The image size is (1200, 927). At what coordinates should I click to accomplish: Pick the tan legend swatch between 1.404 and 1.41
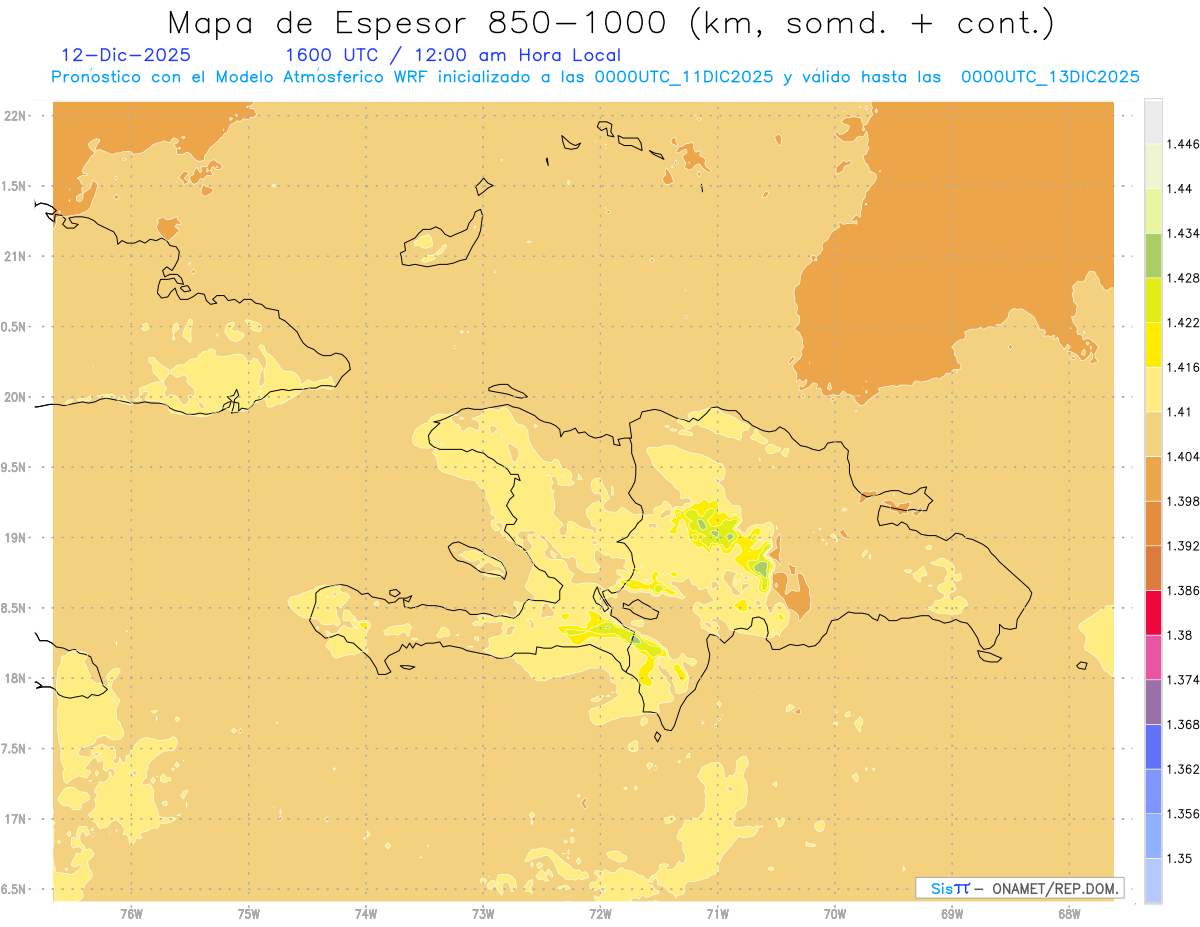coord(1153,434)
